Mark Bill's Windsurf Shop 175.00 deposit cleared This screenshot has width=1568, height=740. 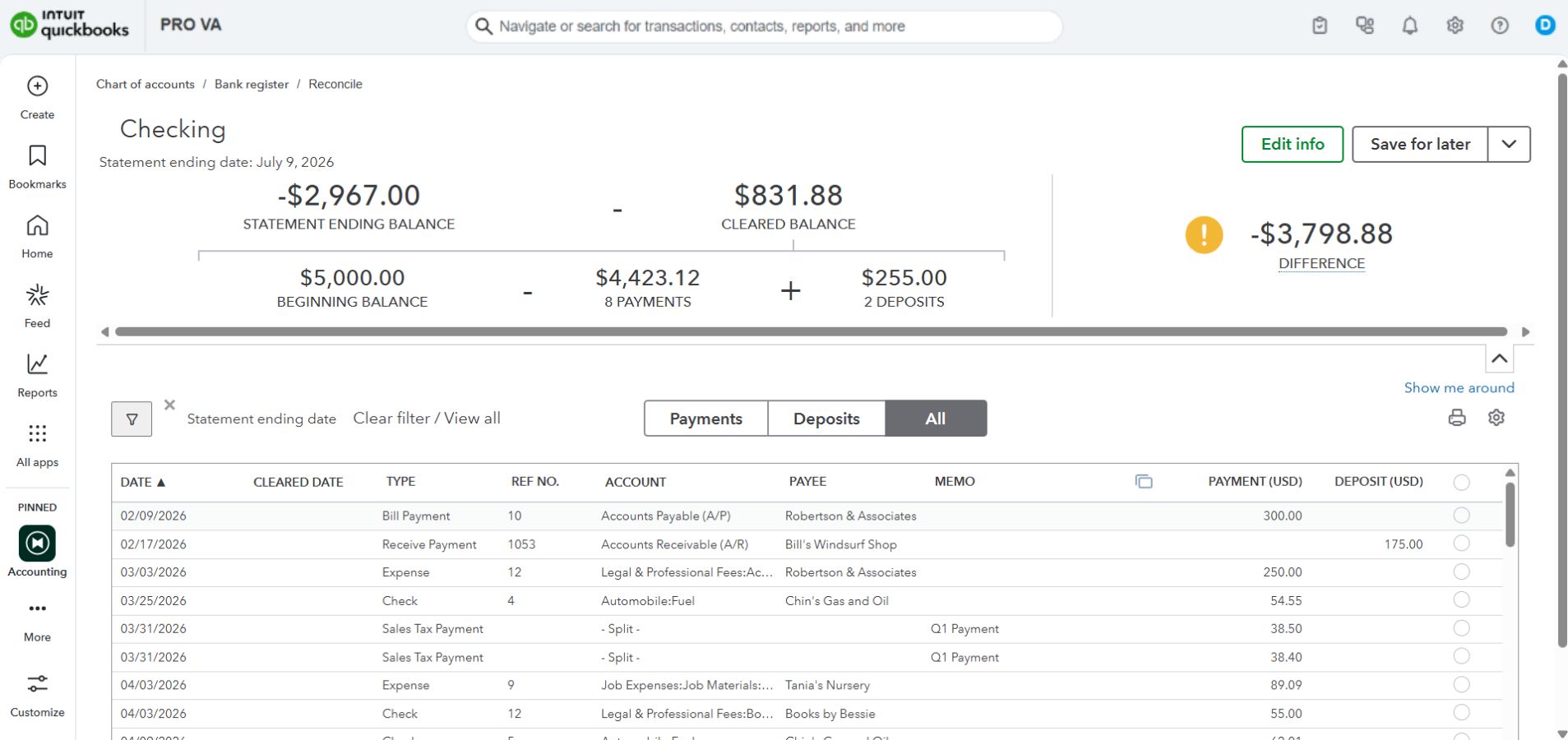[1461, 543]
